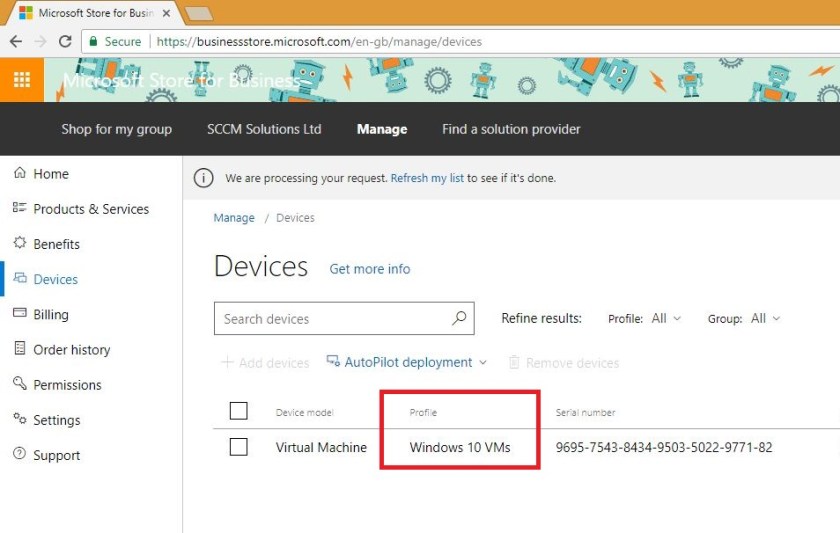Open Billing in the sidebar
The image size is (840, 533).
click(51, 314)
